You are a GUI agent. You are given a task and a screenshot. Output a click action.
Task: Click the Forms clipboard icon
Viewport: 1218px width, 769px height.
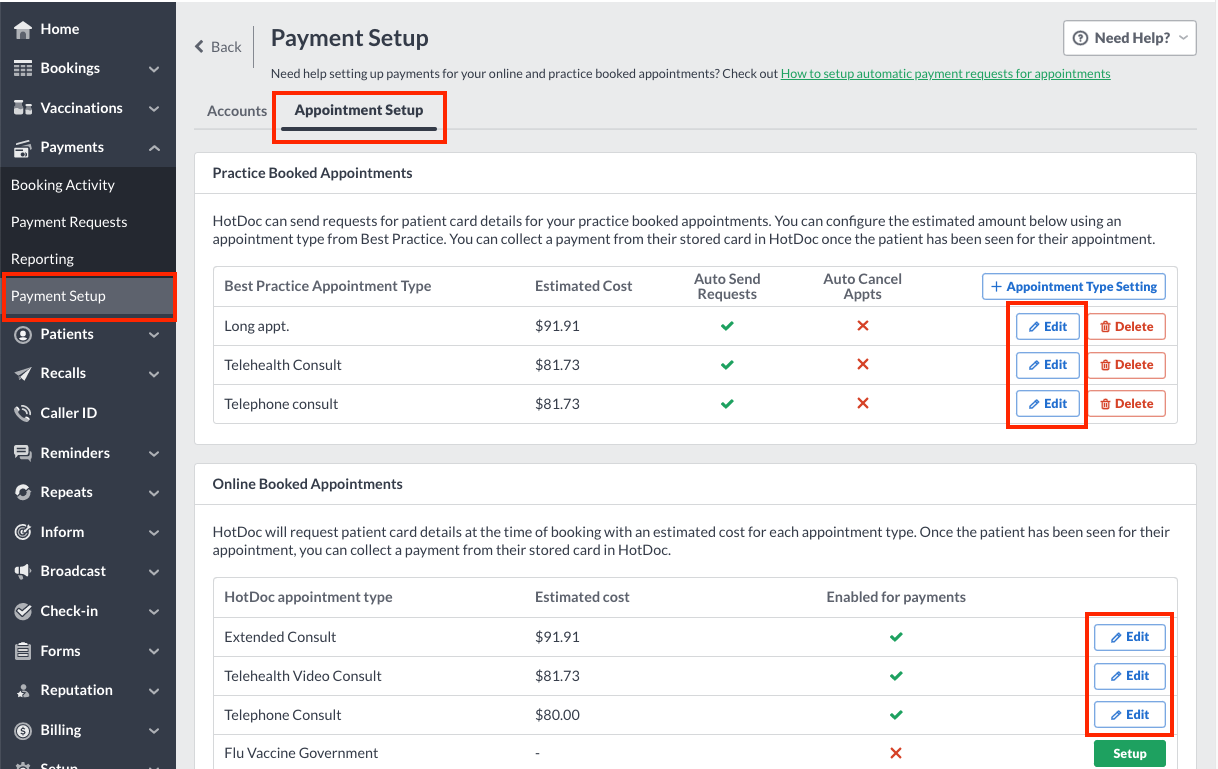(x=23, y=651)
